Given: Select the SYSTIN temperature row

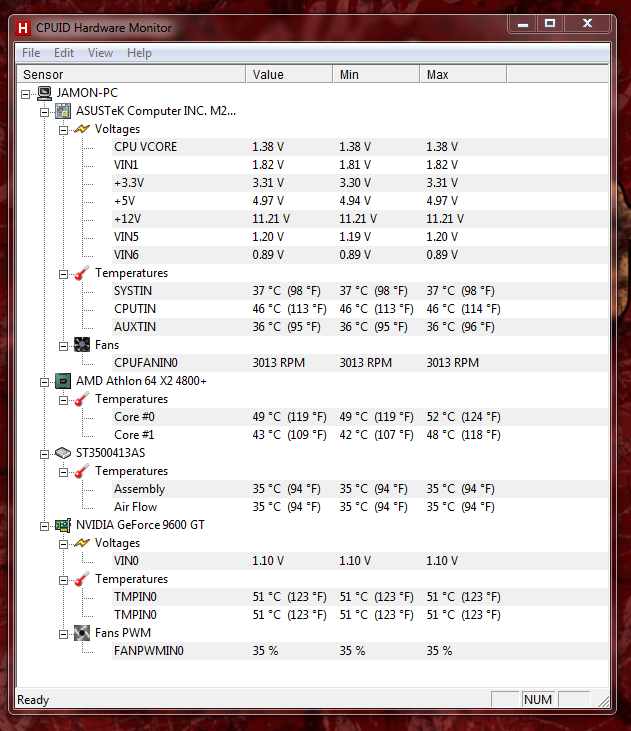Looking at the screenshot, I should (360, 291).
